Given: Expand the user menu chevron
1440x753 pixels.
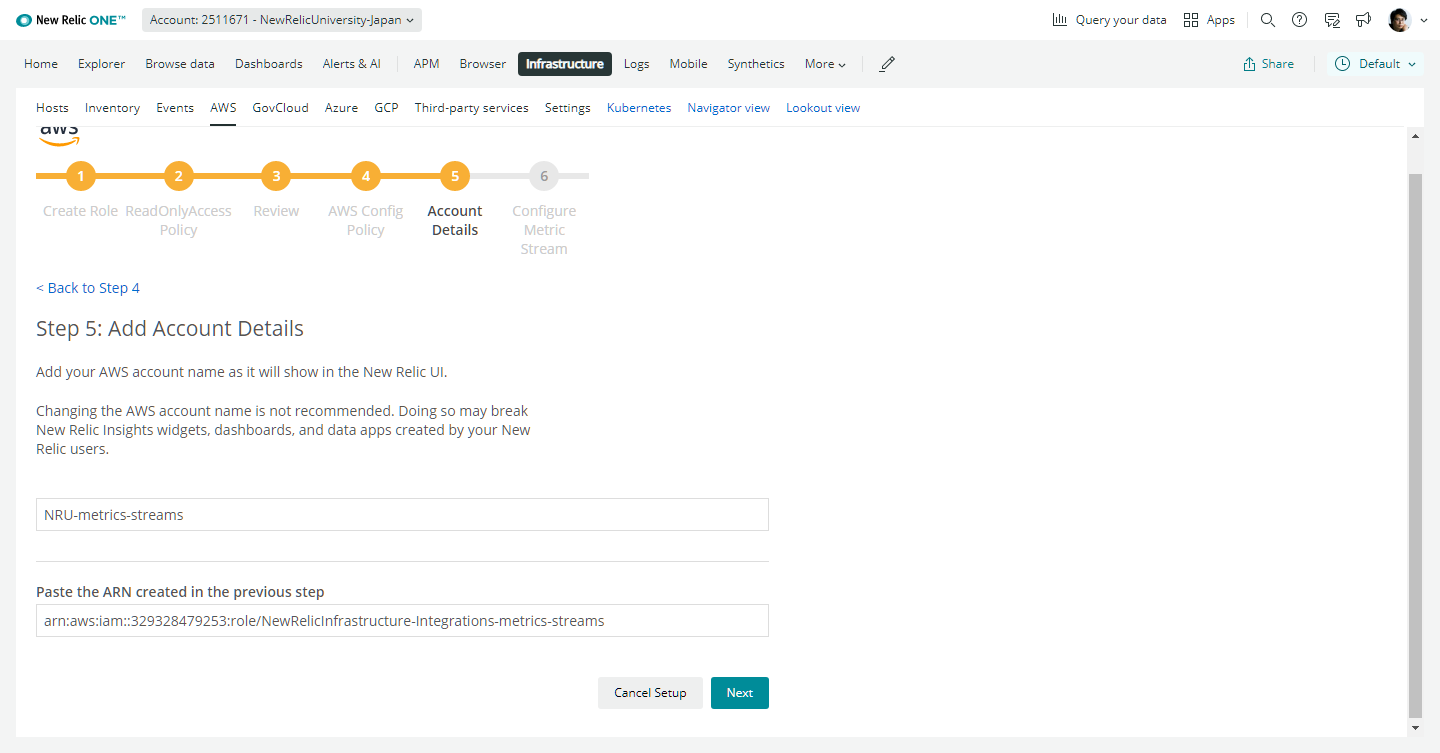Looking at the screenshot, I should click(1424, 20).
